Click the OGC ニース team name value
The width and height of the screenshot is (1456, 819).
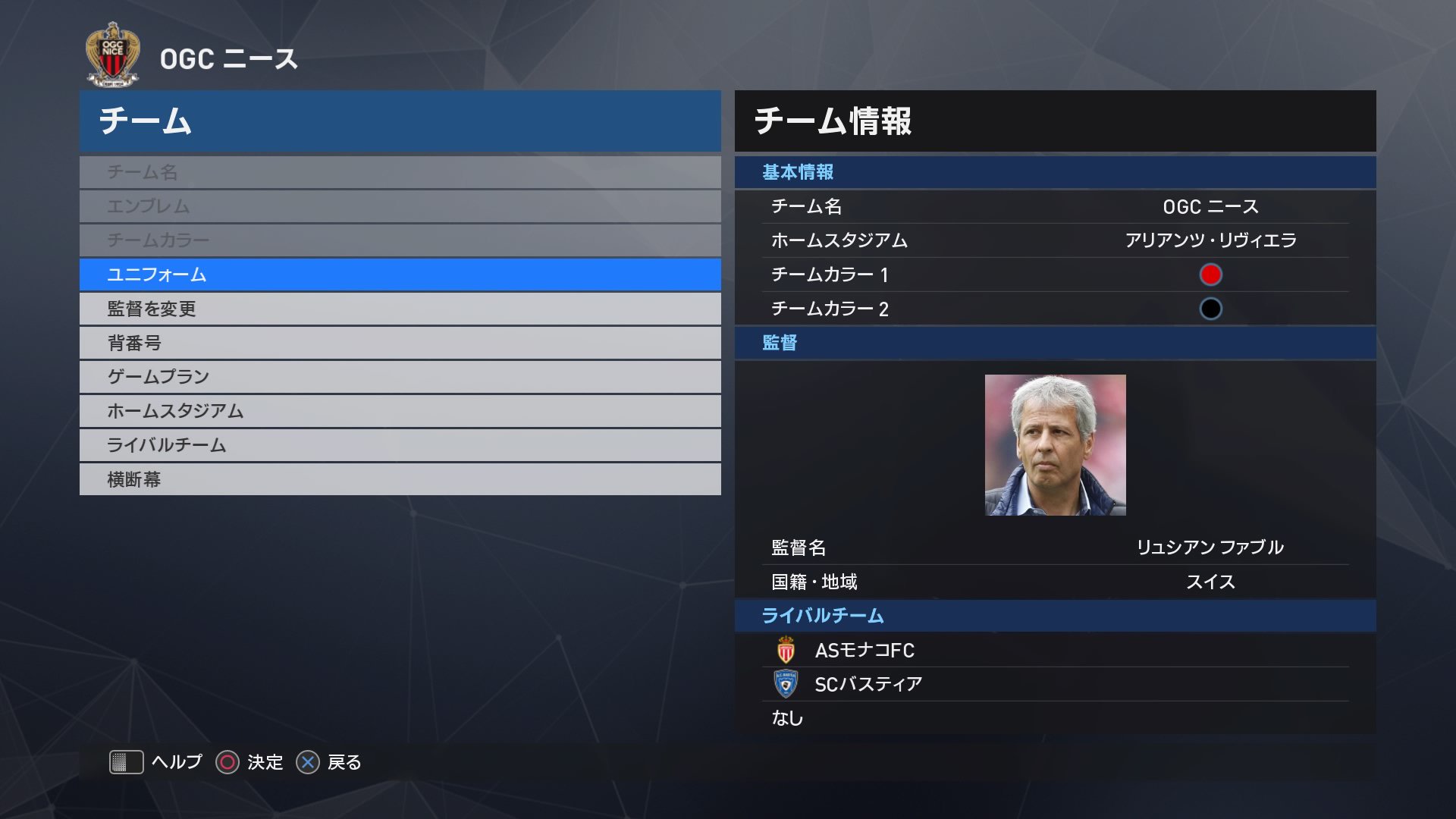(x=1211, y=206)
